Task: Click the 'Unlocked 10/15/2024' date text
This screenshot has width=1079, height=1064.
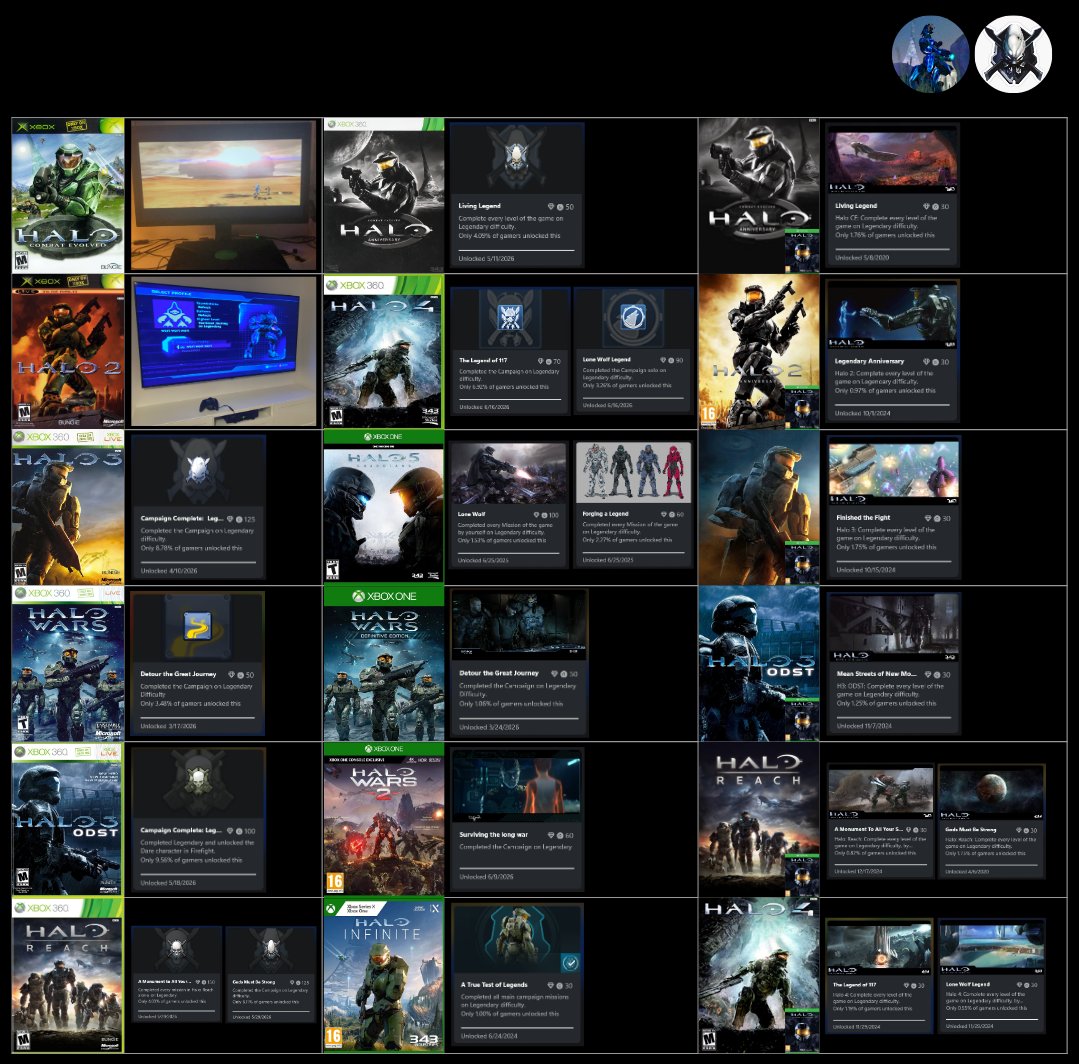Action: (x=866, y=570)
